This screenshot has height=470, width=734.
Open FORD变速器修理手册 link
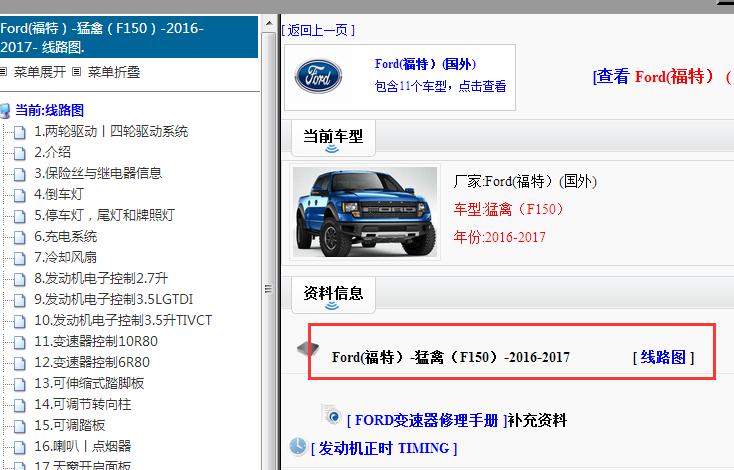tap(427, 420)
